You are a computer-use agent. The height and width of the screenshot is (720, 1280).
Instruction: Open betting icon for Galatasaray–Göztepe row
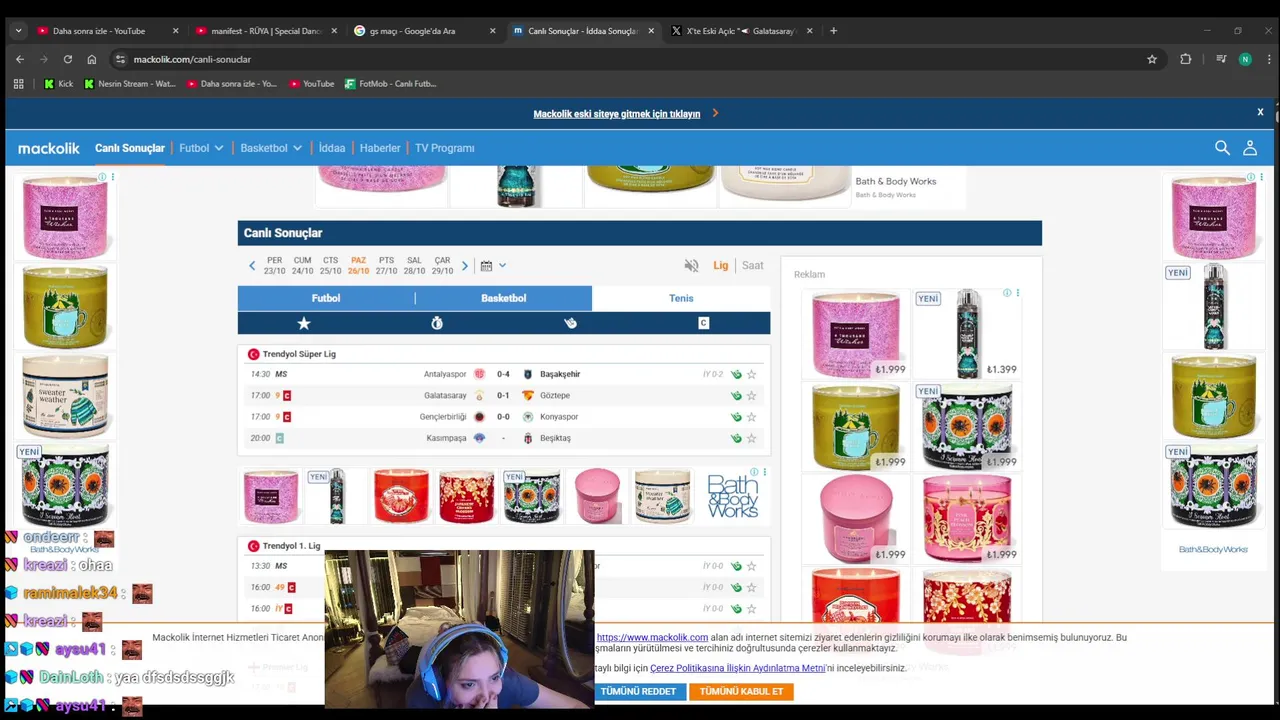tap(736, 396)
